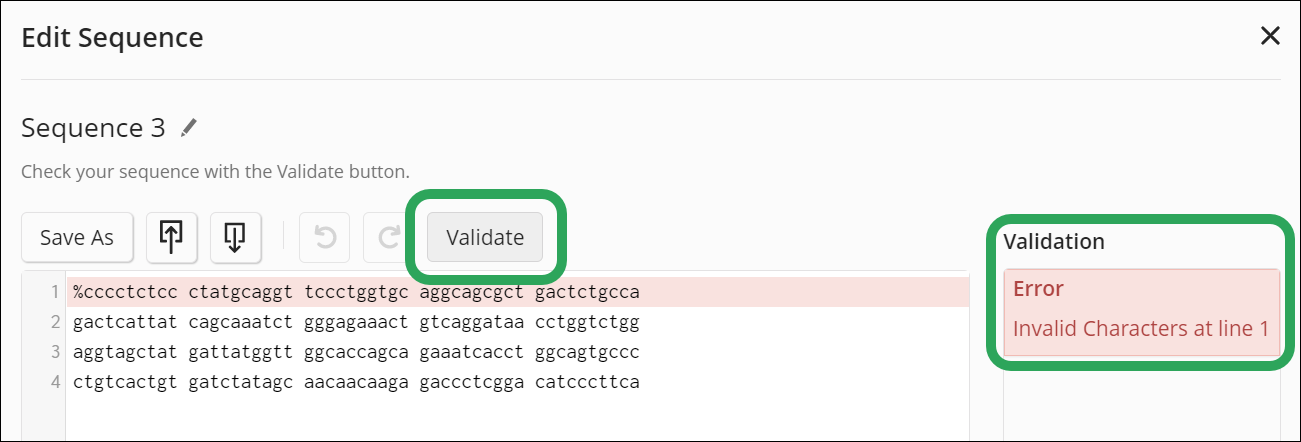Click the line beginning with ctgtcactgt

point(356,383)
